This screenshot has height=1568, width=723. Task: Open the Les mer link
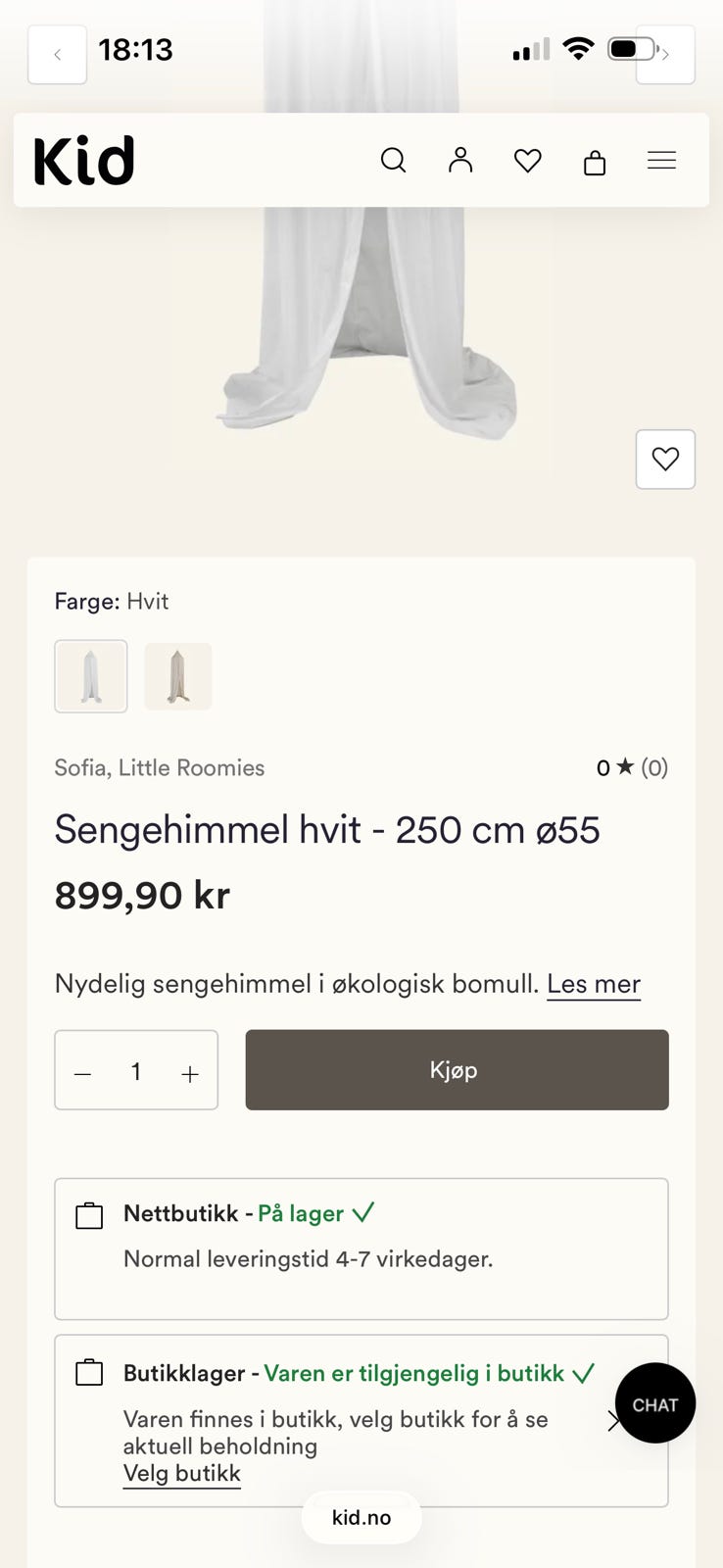[x=594, y=984]
